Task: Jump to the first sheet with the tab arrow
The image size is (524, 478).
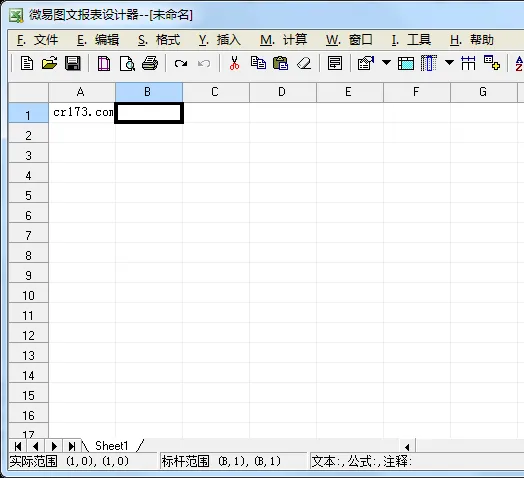Action: 18,446
